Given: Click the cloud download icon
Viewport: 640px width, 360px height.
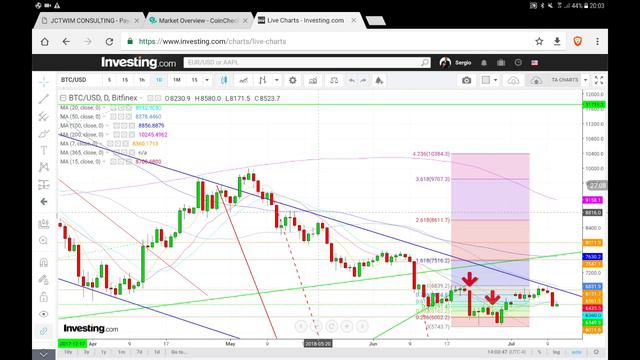Looking at the screenshot, I should (513, 80).
